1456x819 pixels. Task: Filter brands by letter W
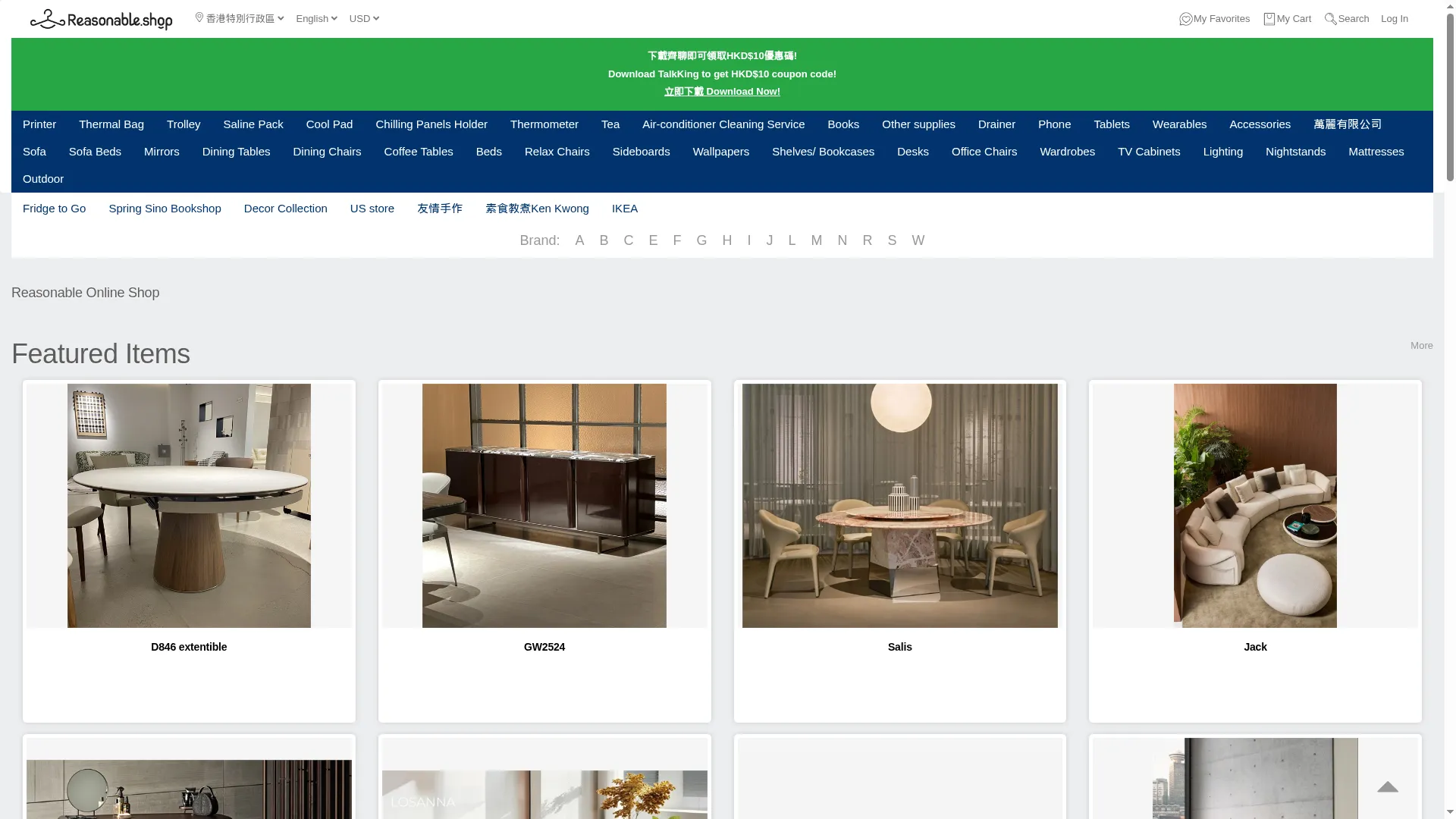tap(918, 240)
